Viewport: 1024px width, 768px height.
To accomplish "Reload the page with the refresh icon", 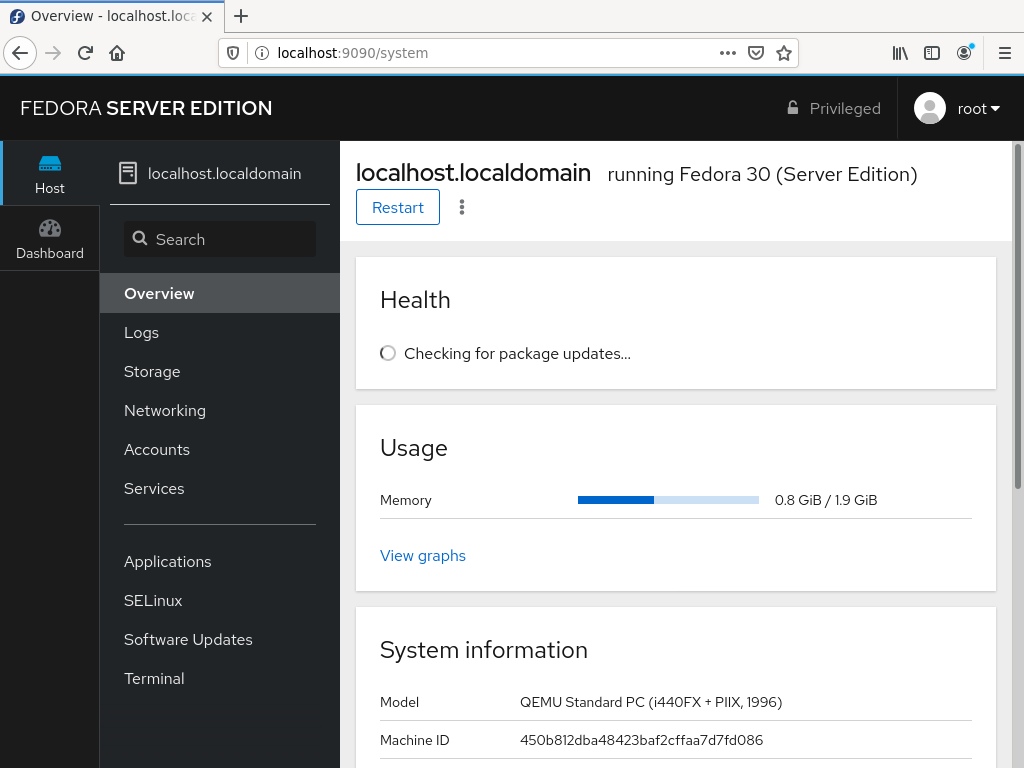I will click(x=85, y=53).
